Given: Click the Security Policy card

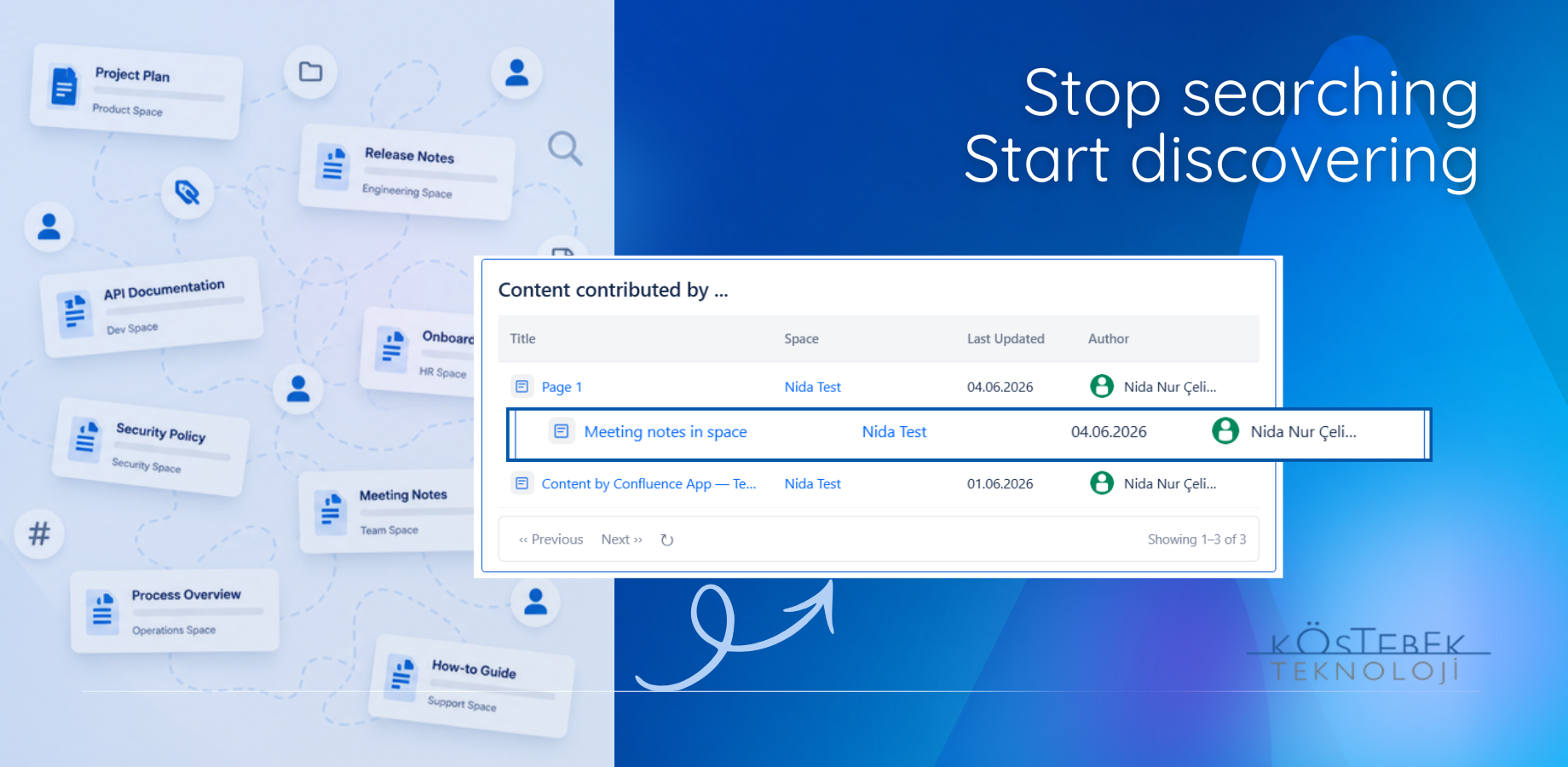Looking at the screenshot, I should coord(151,447).
